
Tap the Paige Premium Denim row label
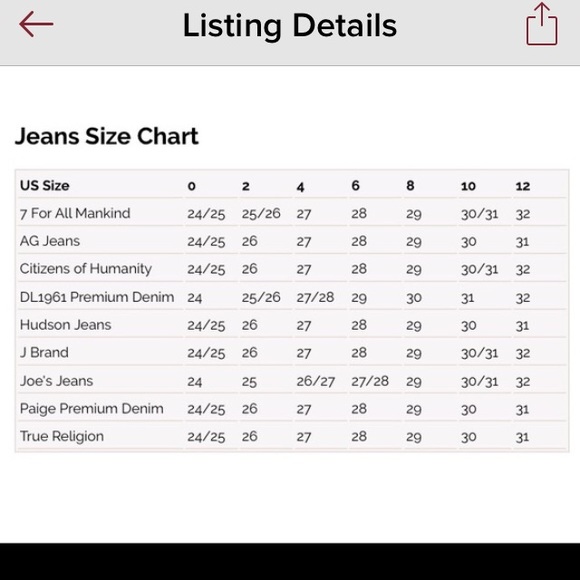pyautogui.click(x=91, y=409)
